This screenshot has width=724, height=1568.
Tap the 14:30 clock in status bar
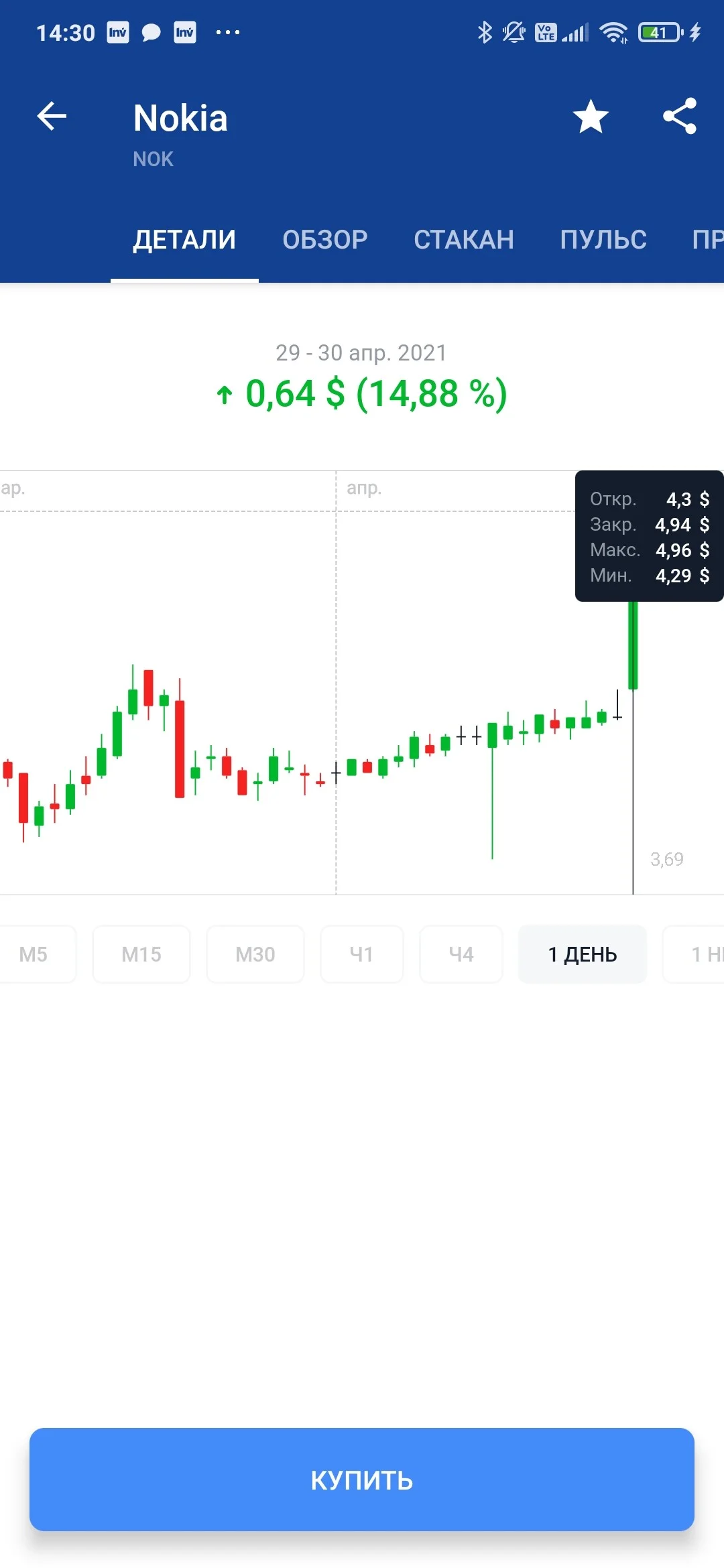[66, 33]
